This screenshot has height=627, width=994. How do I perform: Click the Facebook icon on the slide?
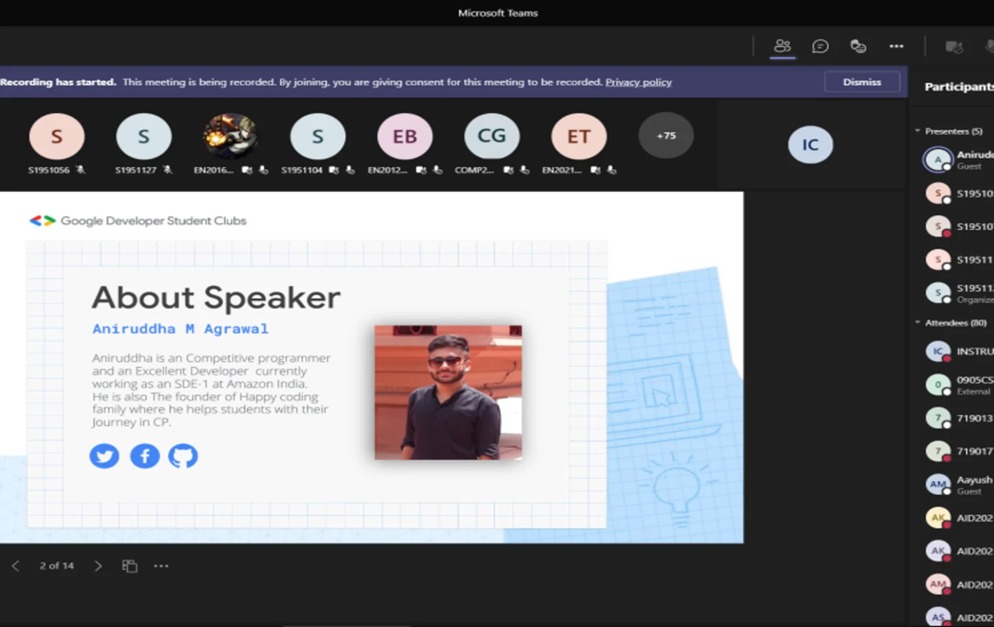[145, 456]
